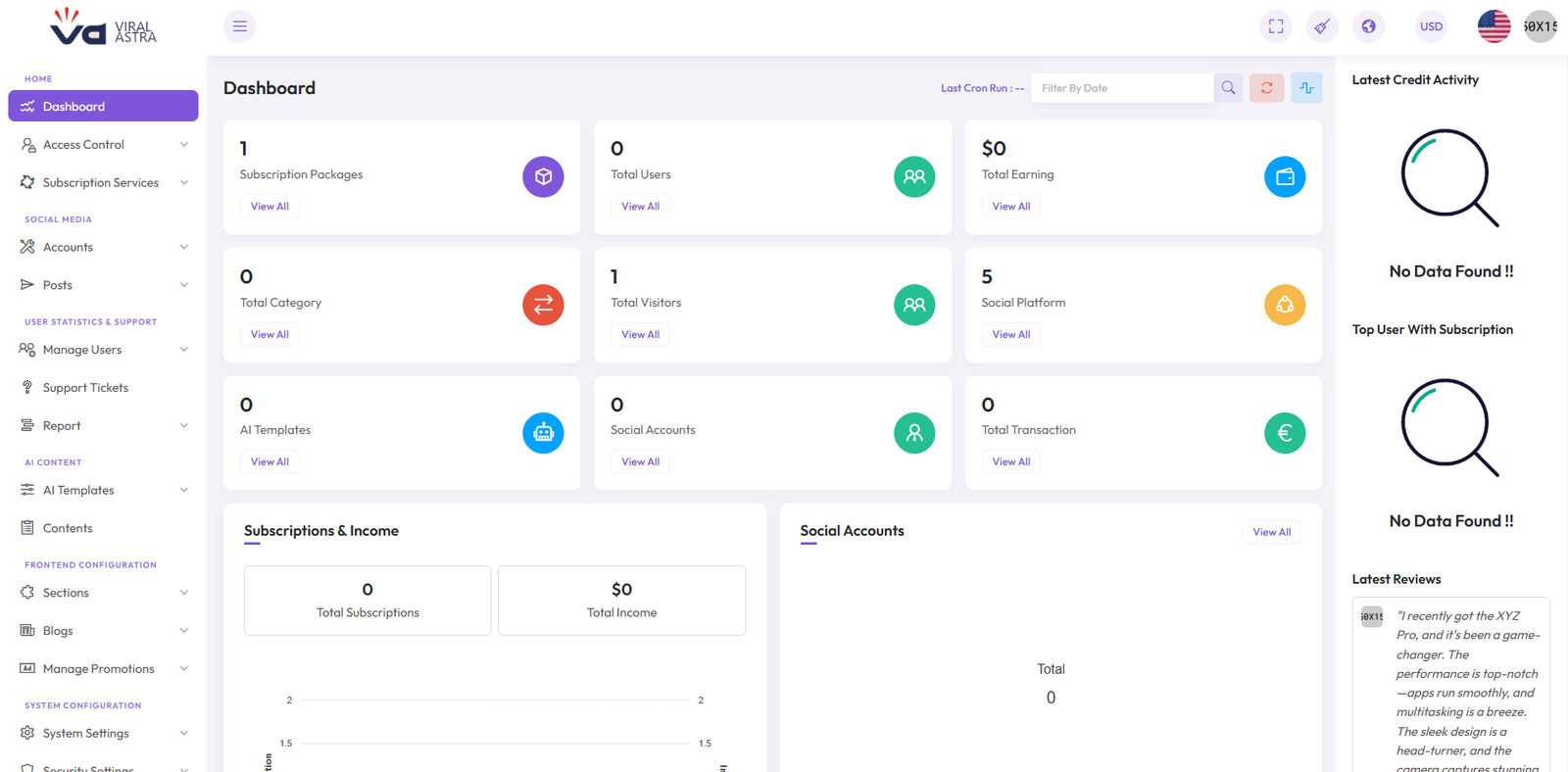
Task: Click the purple Subscription Packages cube icon
Action: 543,177
